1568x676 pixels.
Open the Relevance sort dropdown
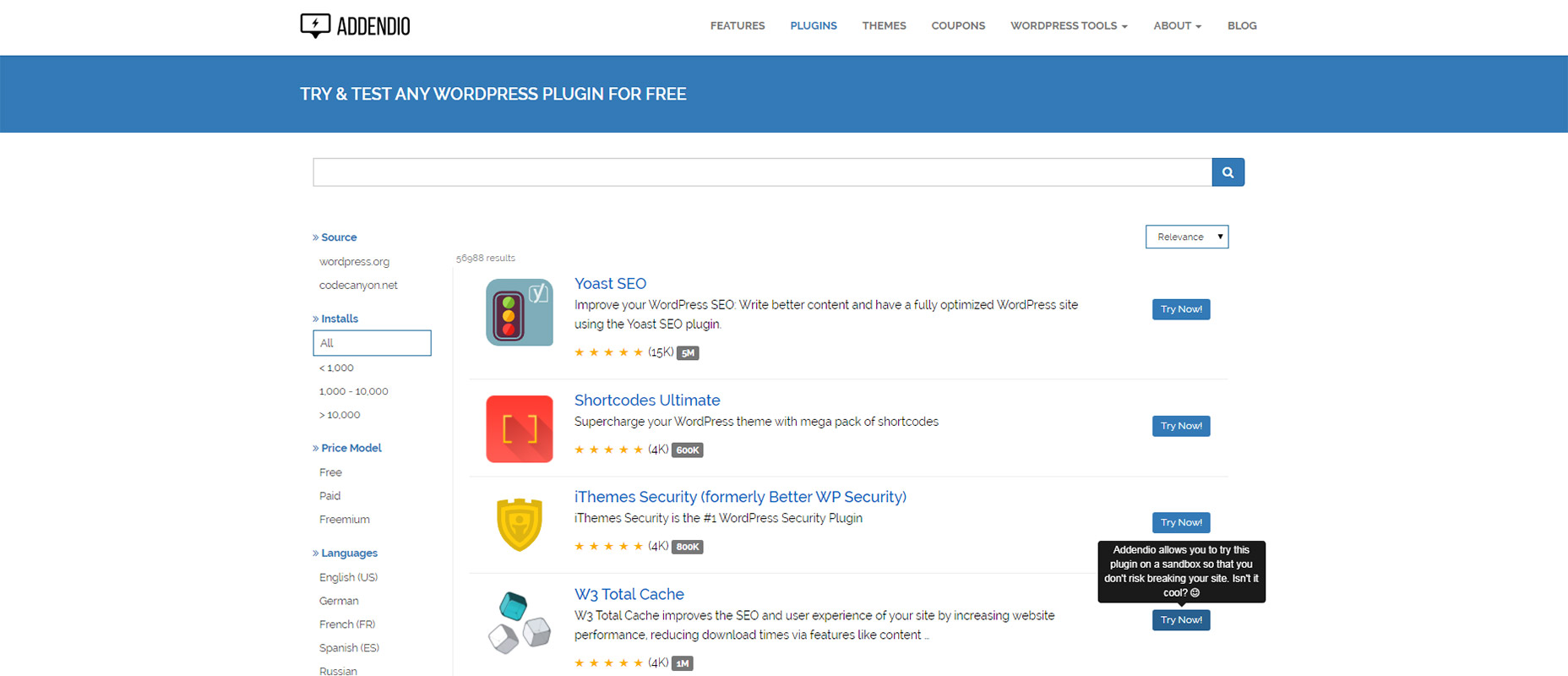[1186, 237]
